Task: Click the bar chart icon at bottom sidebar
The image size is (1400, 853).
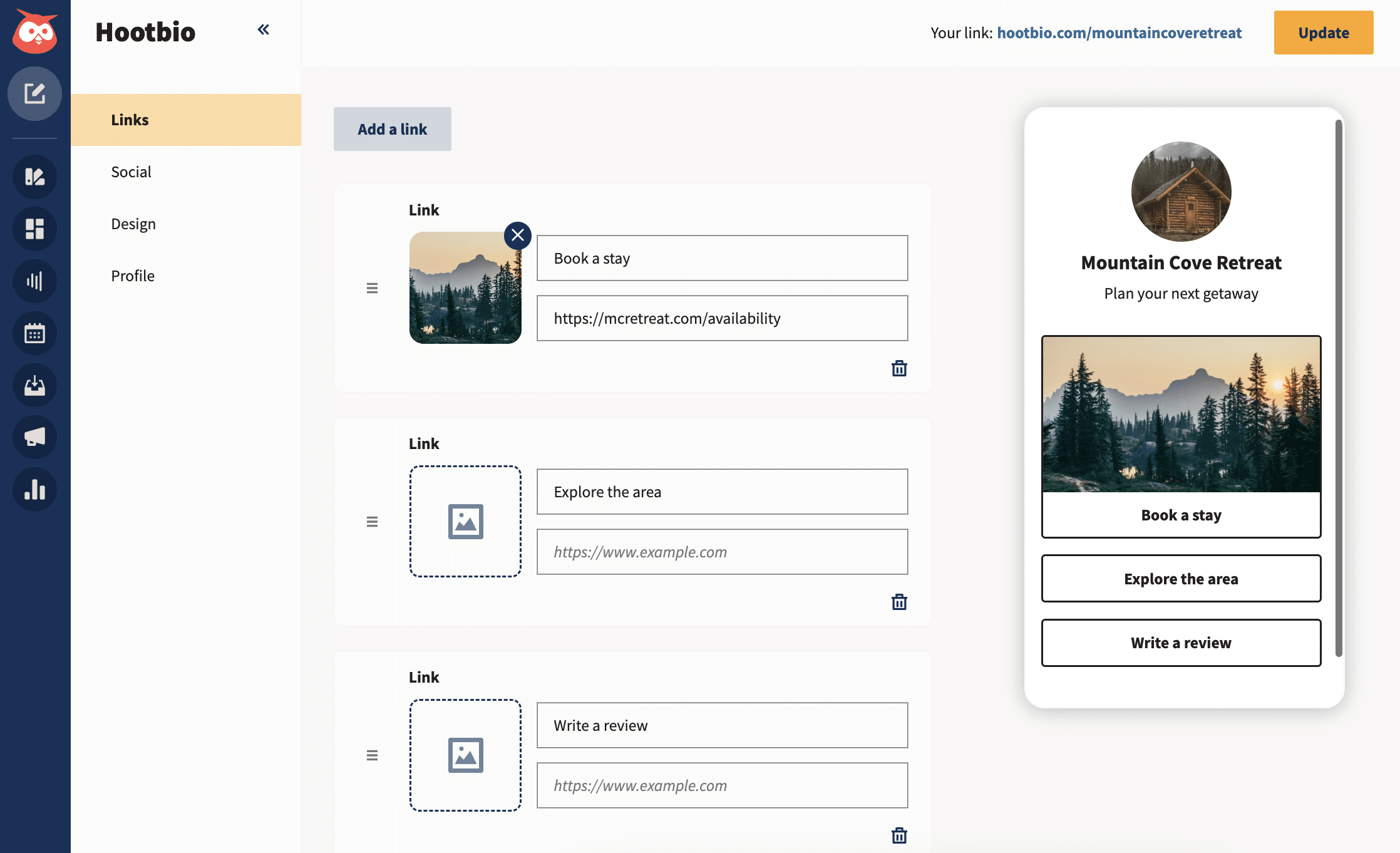Action: (35, 489)
